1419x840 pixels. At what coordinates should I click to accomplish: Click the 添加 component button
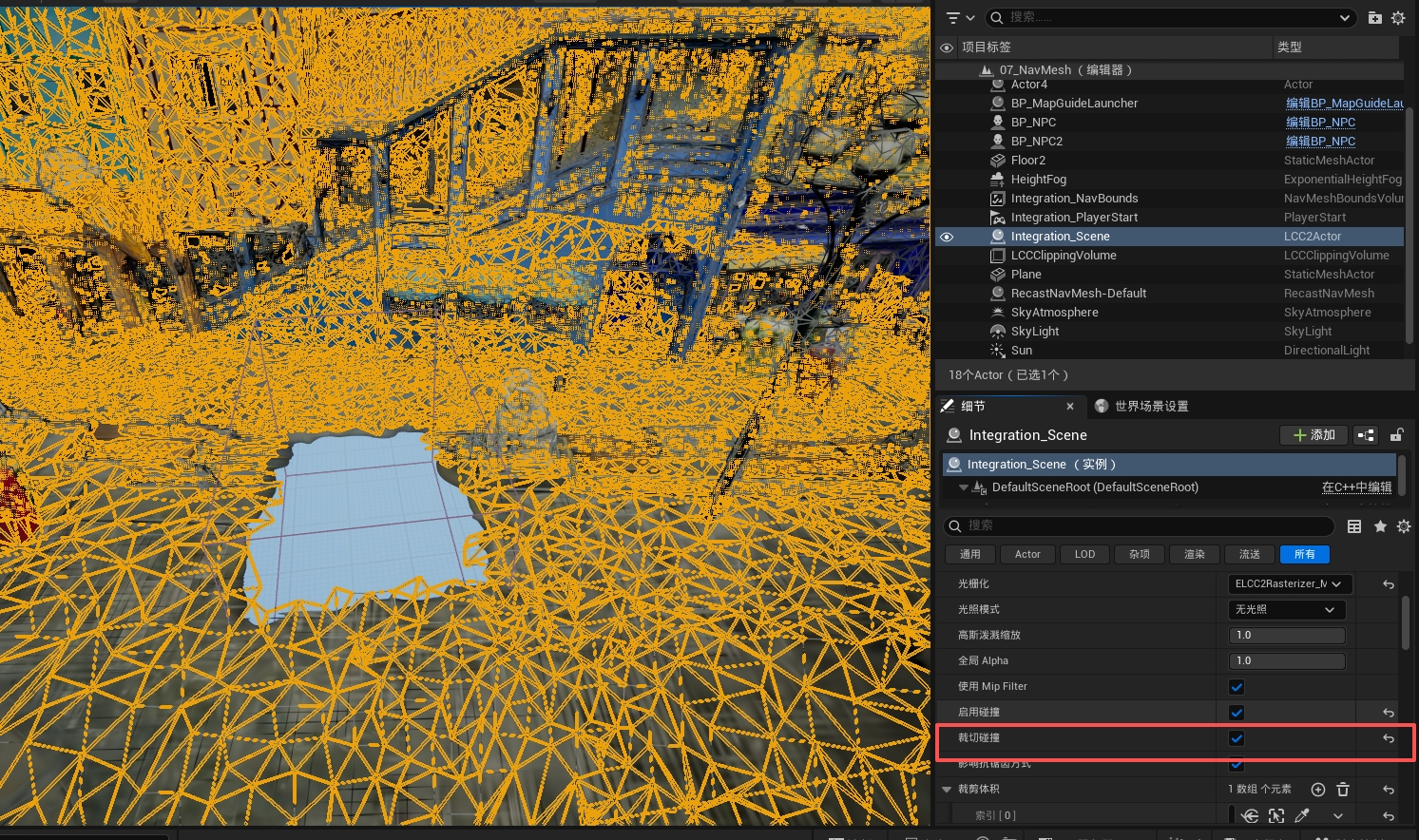(x=1314, y=435)
